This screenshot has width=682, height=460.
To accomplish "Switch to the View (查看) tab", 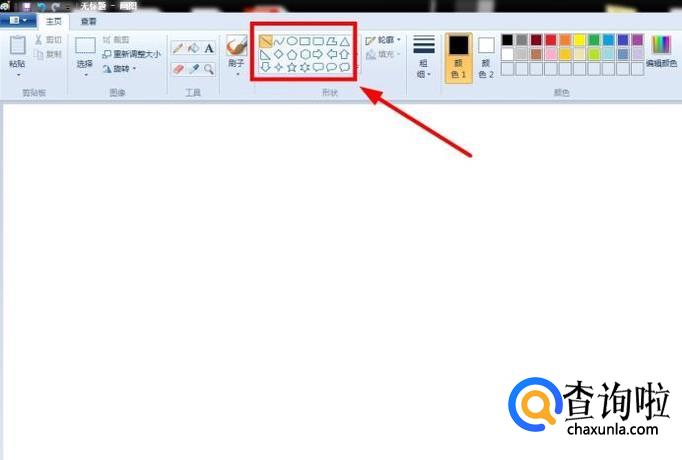I will coord(89,20).
